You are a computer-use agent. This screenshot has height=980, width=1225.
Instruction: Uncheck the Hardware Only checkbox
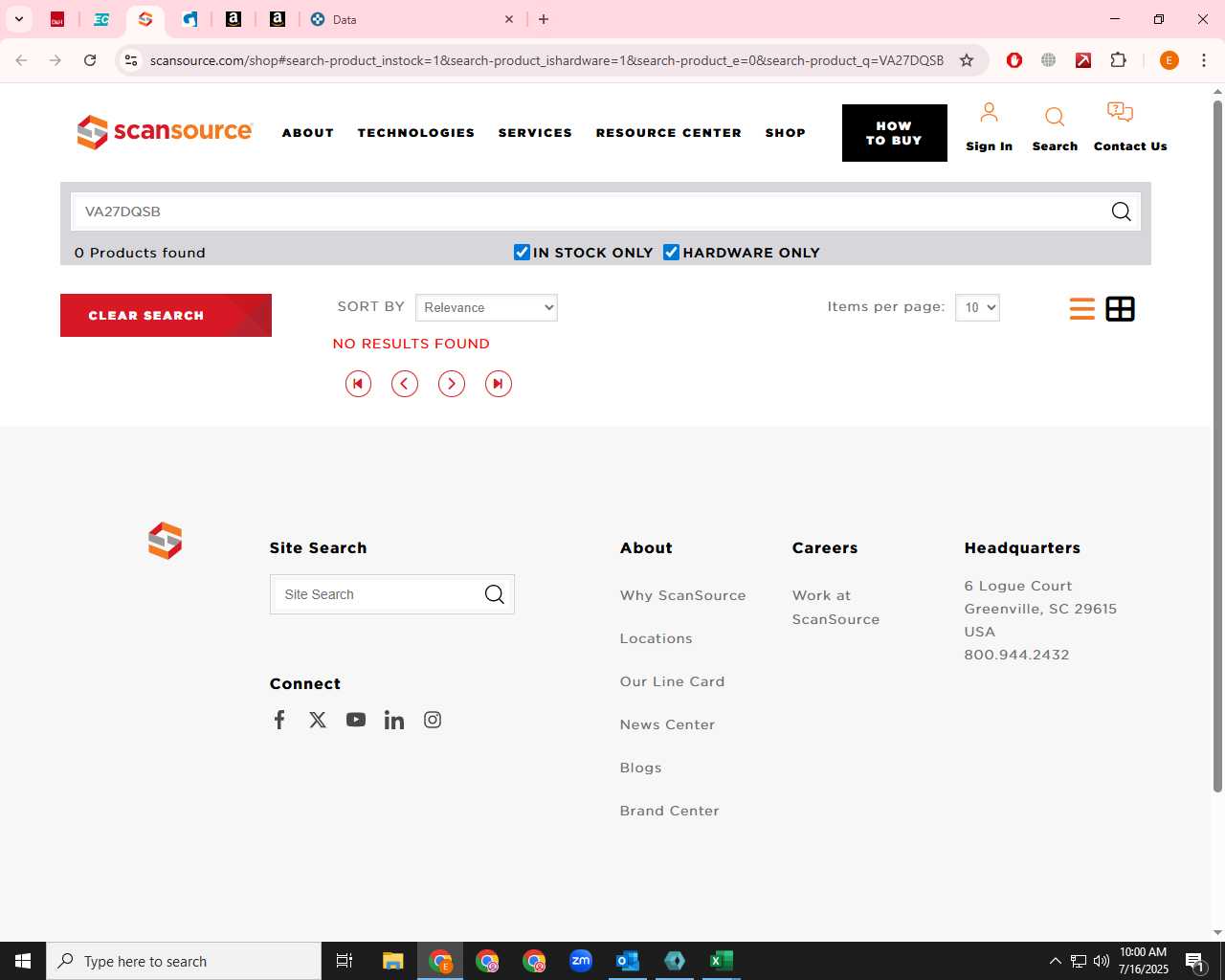pos(671,252)
